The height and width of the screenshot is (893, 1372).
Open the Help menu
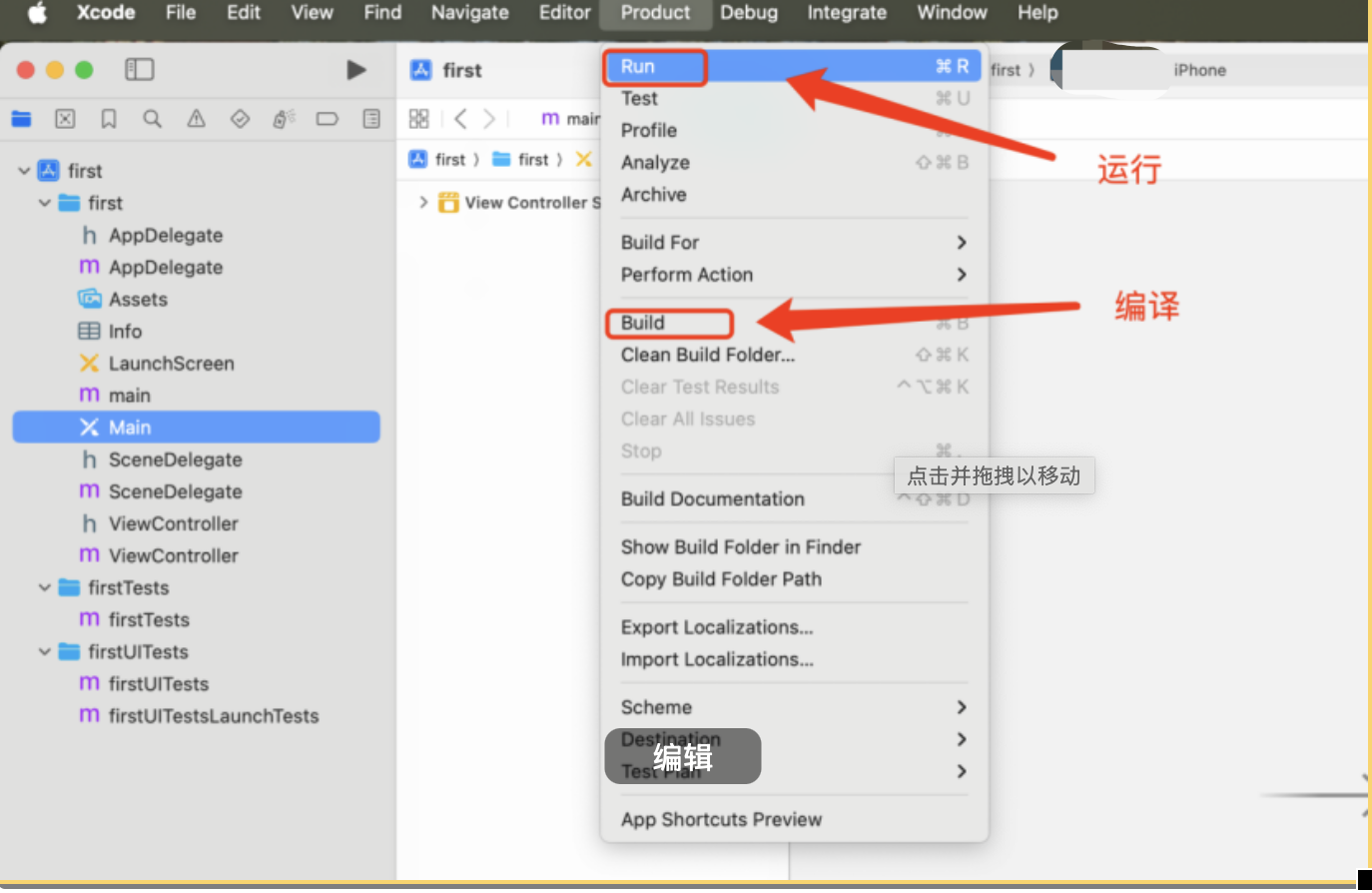coord(1037,13)
